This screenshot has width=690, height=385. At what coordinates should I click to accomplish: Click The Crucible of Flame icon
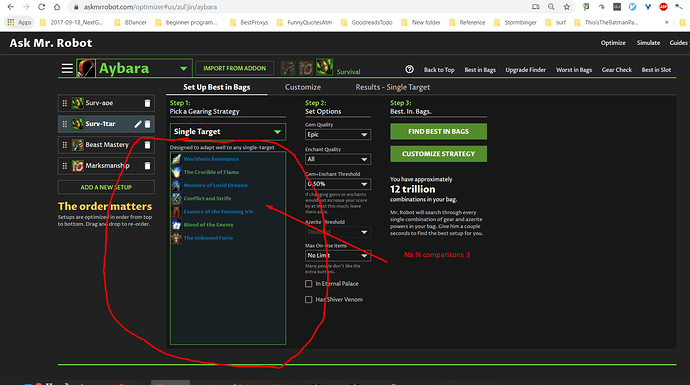[176, 172]
